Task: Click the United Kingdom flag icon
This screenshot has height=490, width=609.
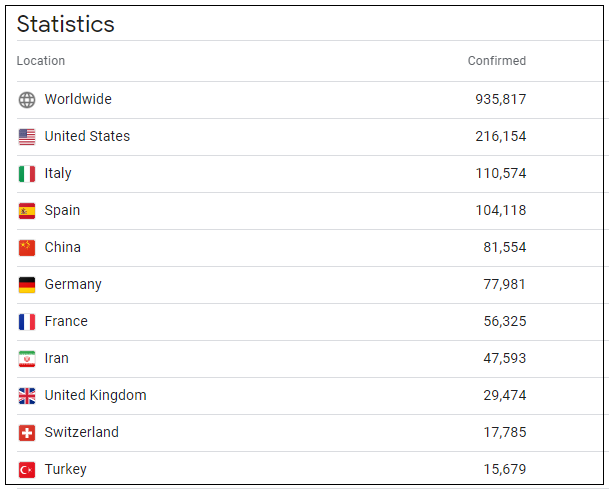Action: (27, 396)
